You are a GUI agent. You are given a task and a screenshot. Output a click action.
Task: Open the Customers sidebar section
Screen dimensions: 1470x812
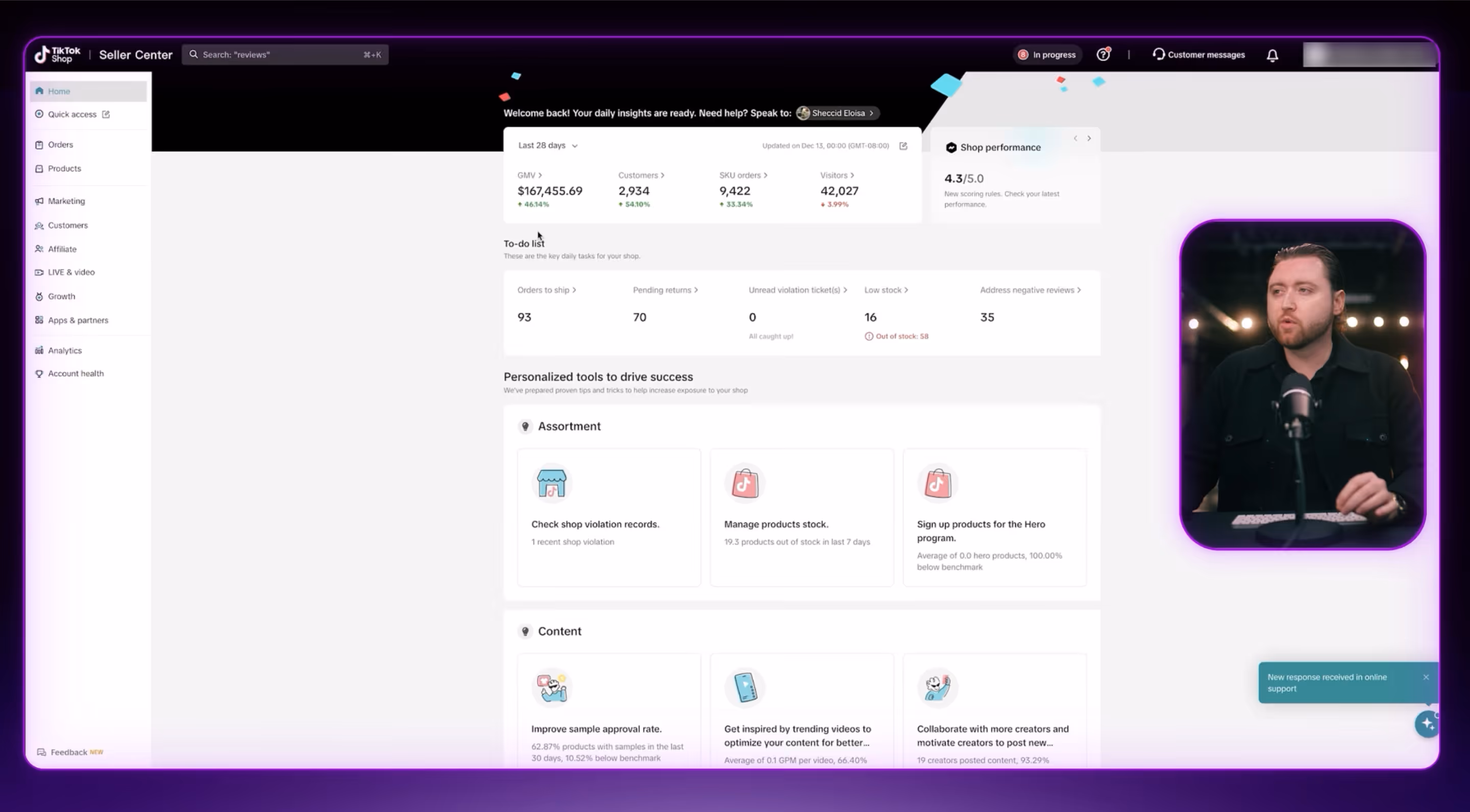point(67,225)
